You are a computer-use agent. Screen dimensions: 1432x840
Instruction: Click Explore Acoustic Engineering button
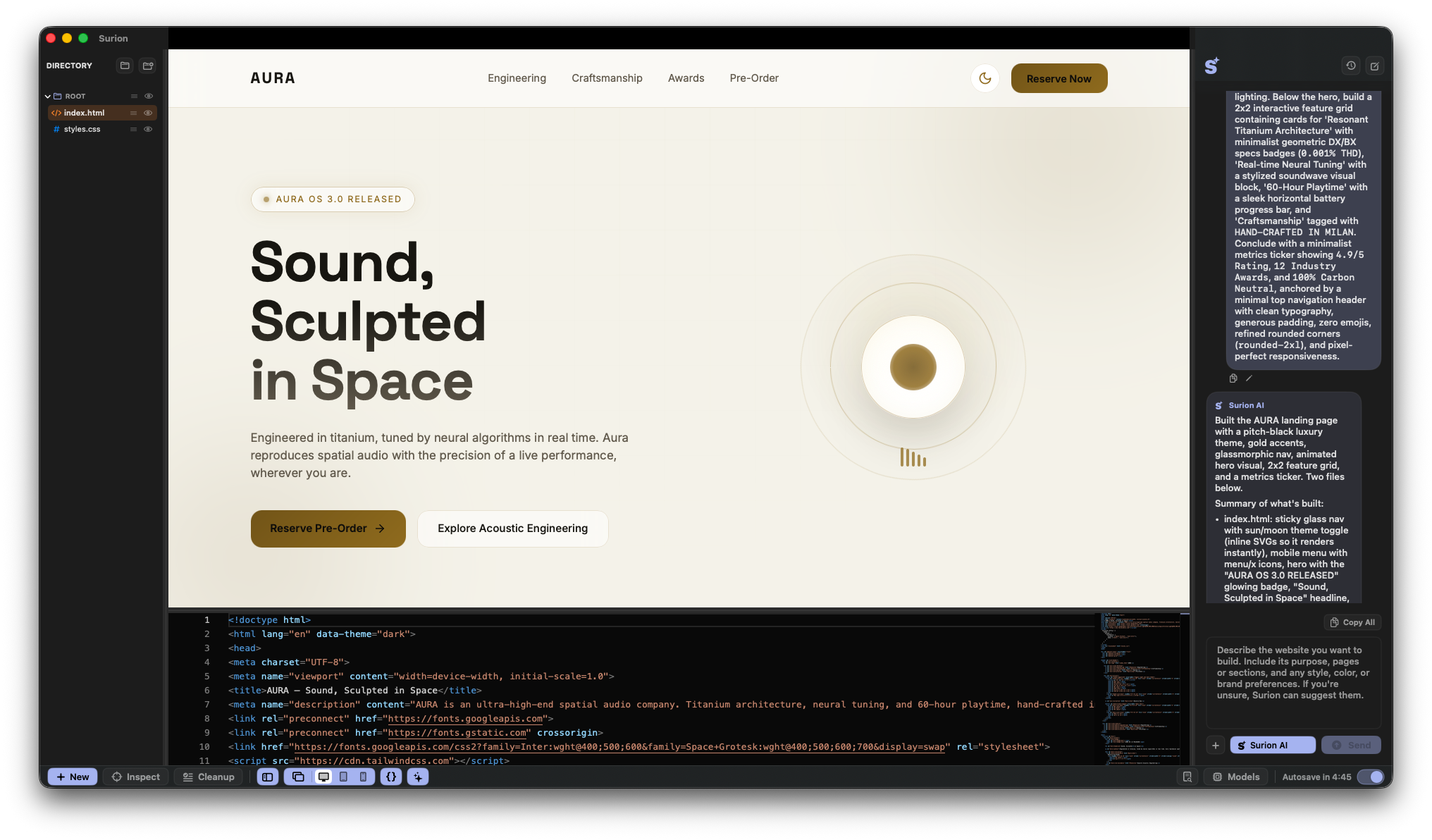pos(512,529)
